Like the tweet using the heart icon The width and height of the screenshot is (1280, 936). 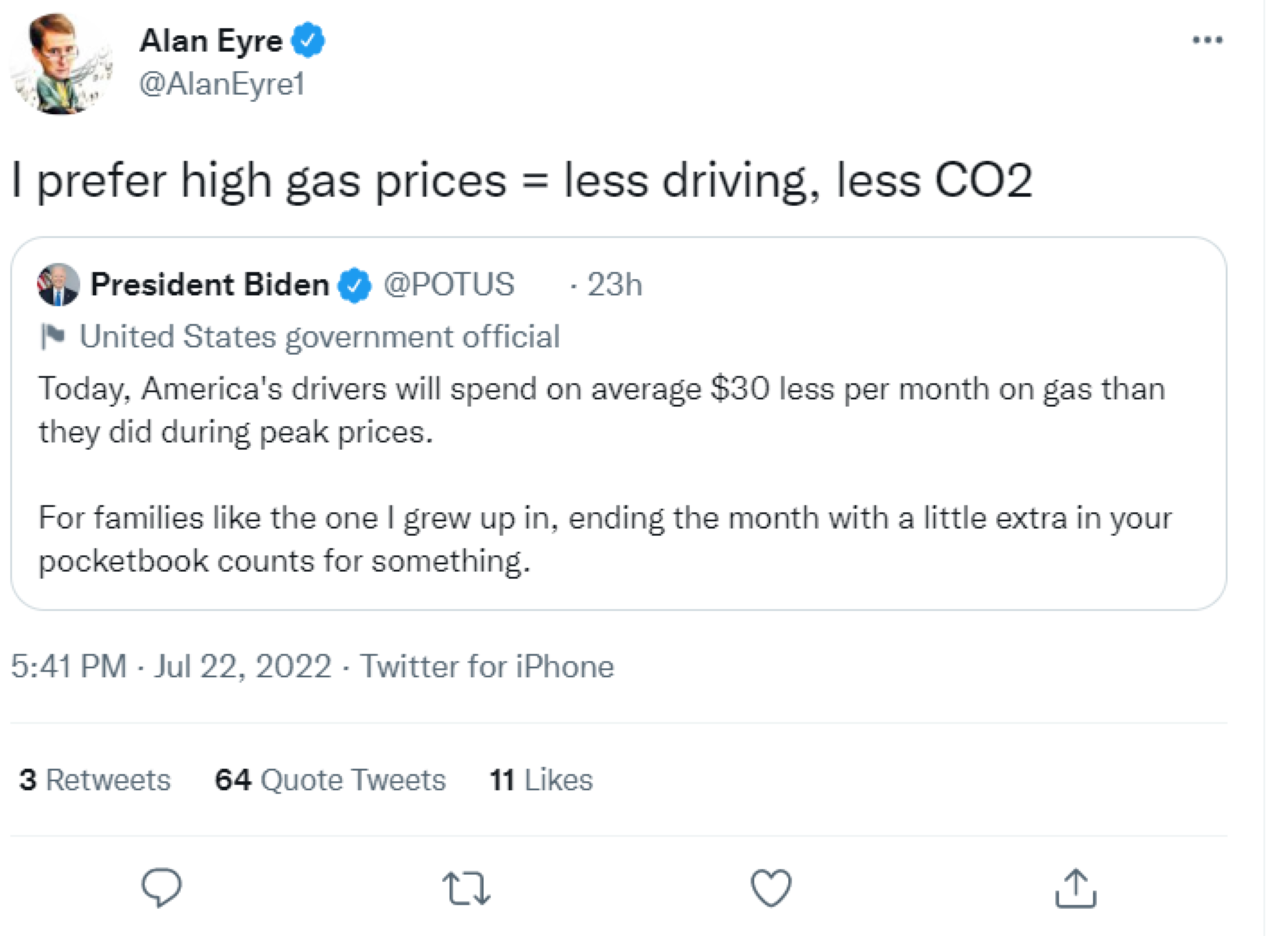coord(770,888)
